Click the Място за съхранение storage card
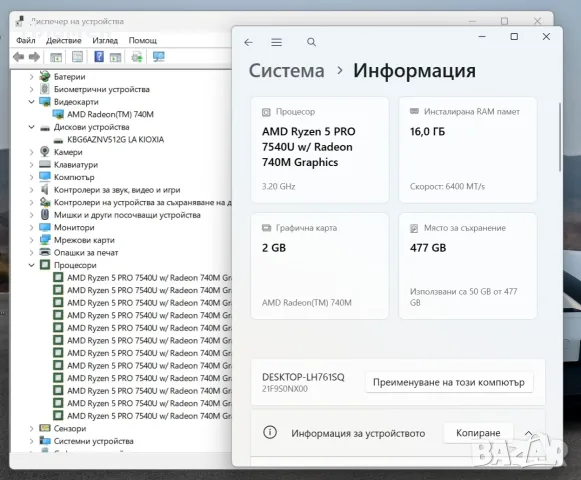Image resolution: width=581 pixels, height=480 pixels. pyautogui.click(x=468, y=266)
